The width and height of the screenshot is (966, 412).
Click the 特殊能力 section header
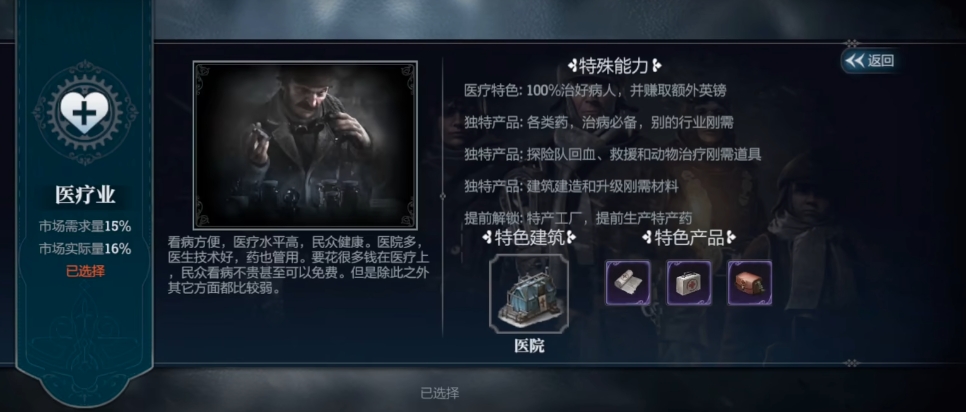[615, 65]
